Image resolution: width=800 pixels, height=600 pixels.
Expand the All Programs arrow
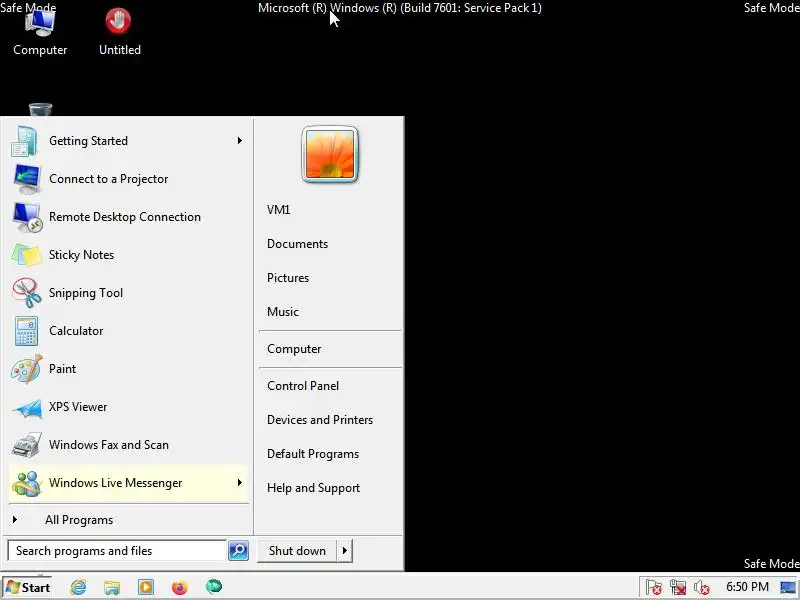click(15, 520)
